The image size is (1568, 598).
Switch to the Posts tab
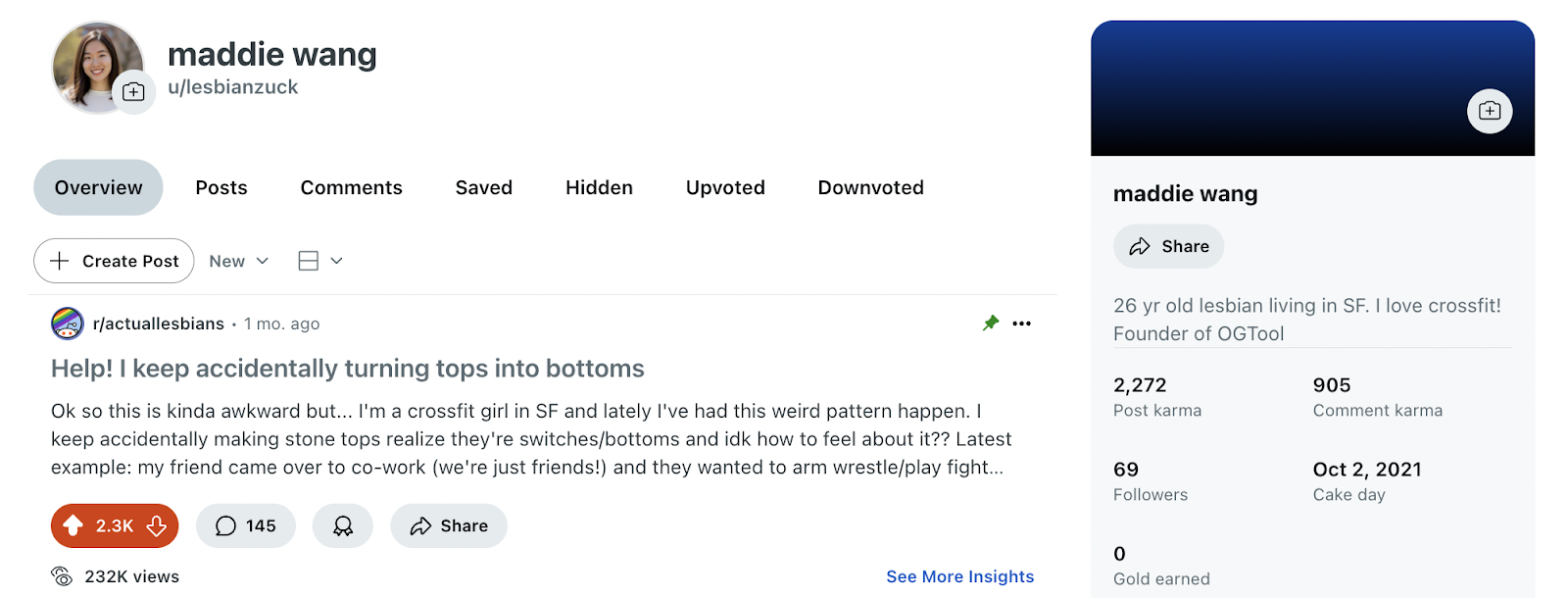point(221,187)
